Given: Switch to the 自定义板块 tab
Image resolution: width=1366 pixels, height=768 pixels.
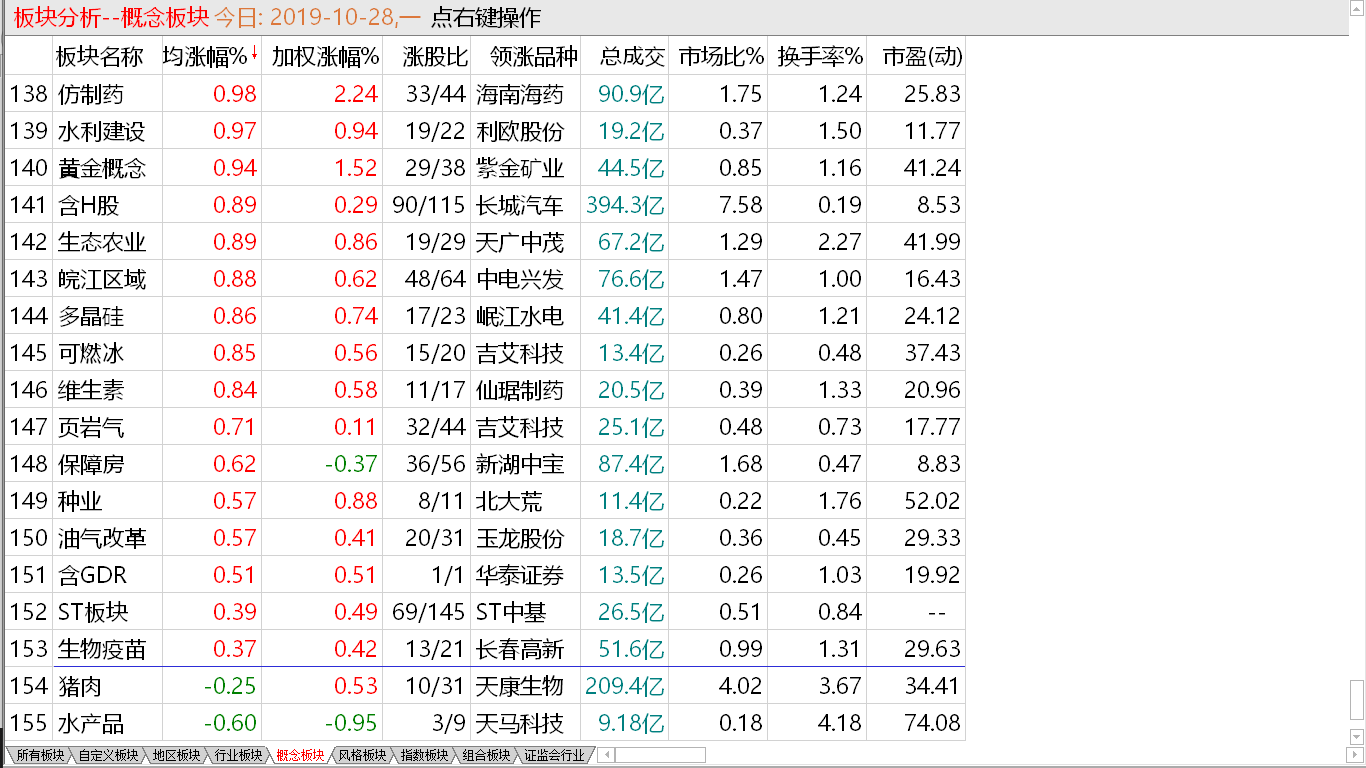Looking at the screenshot, I should tap(107, 756).
